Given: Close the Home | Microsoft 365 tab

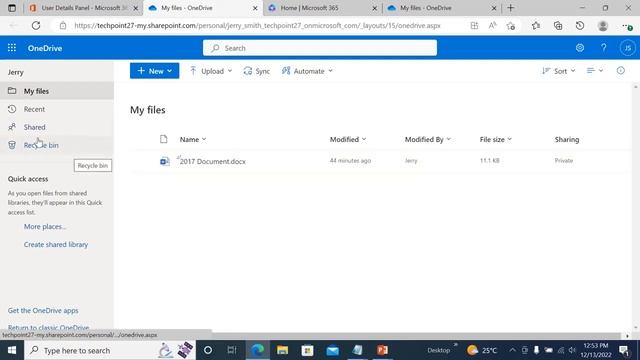Looking at the screenshot, I should click(x=374, y=8).
